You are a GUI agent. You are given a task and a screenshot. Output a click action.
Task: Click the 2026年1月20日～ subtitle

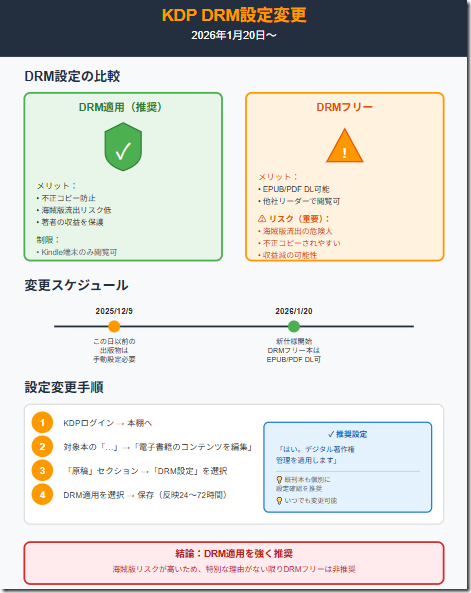(x=234, y=36)
